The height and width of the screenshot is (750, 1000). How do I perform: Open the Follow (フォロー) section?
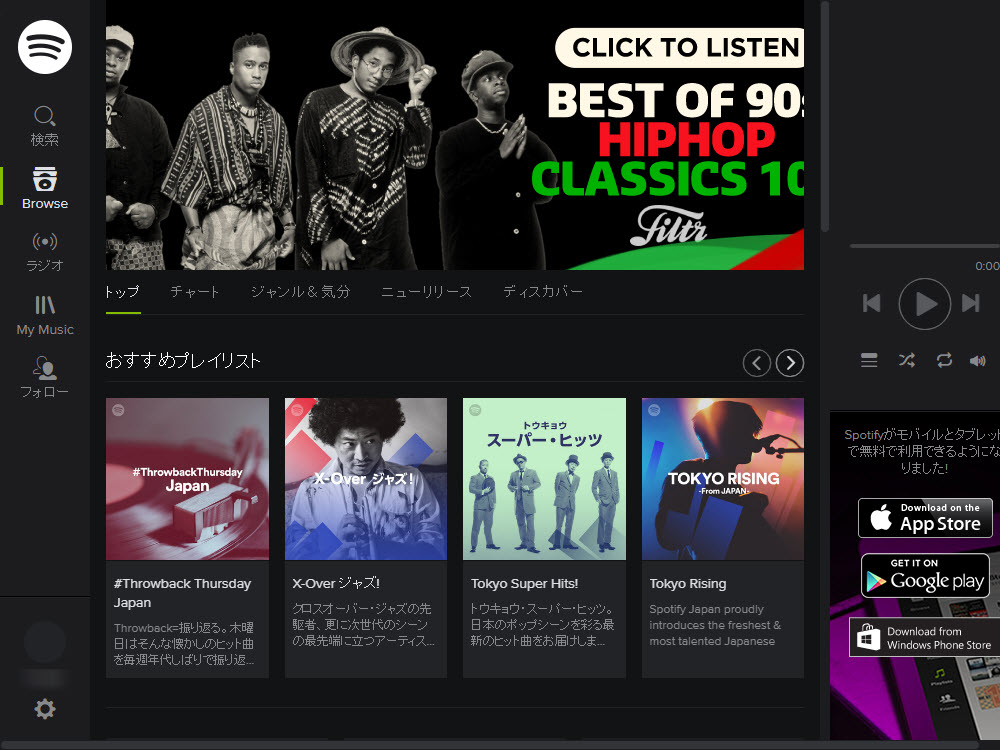(x=45, y=377)
